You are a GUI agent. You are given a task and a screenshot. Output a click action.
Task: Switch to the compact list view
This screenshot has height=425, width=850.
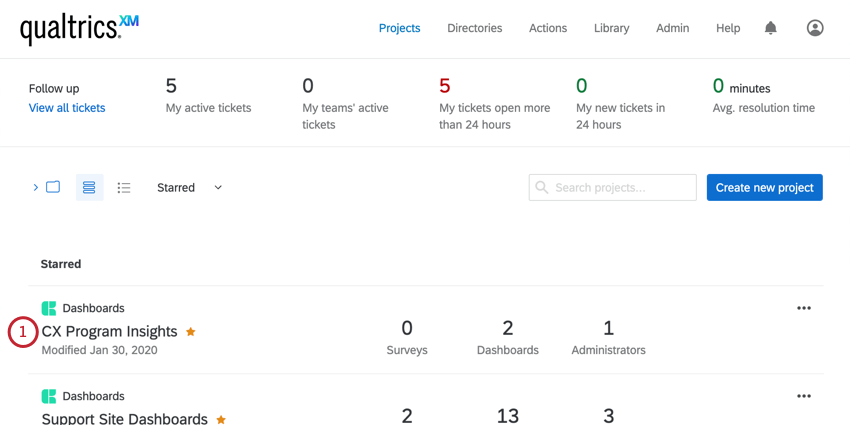124,187
